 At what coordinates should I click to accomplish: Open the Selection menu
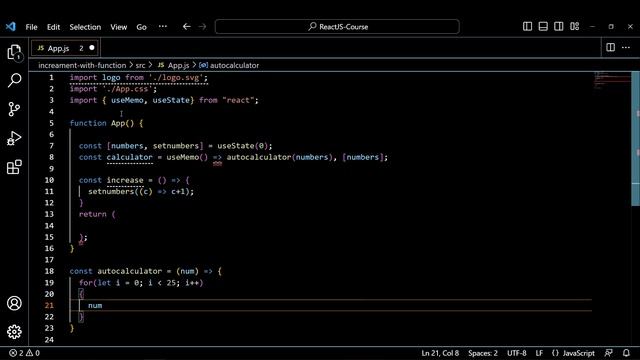85,27
